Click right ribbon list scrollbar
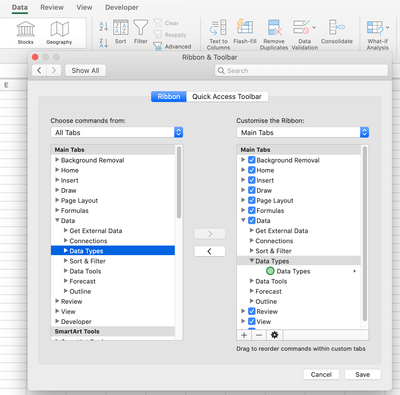 (x=365, y=233)
